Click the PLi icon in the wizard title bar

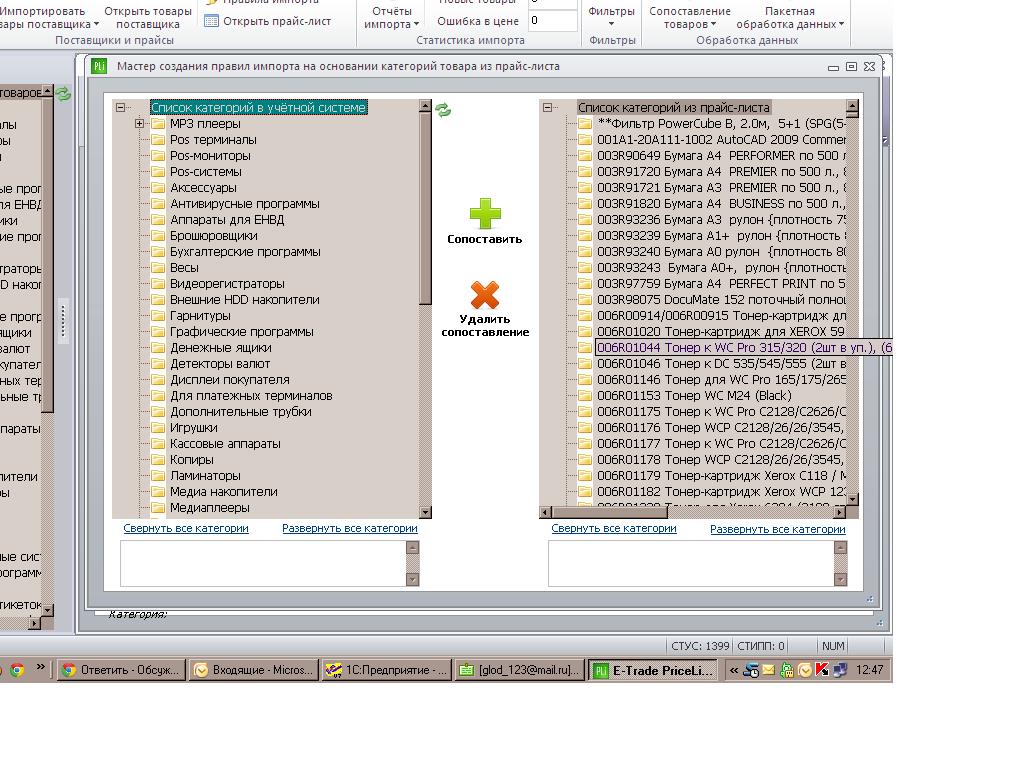click(99, 66)
